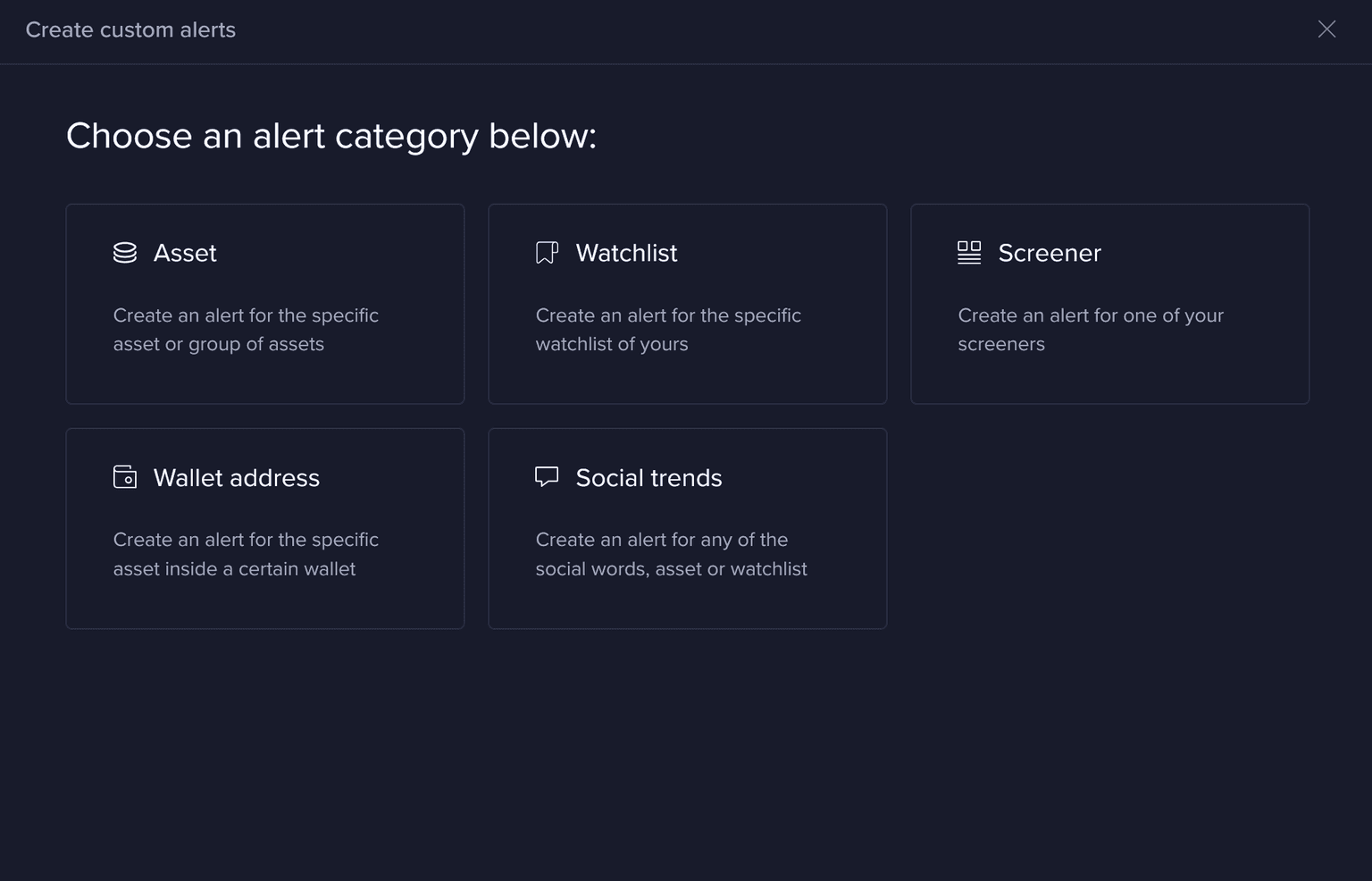The height and width of the screenshot is (881, 1372).
Task: Click 'asset inside a certain wallet' description
Action: [x=234, y=569]
